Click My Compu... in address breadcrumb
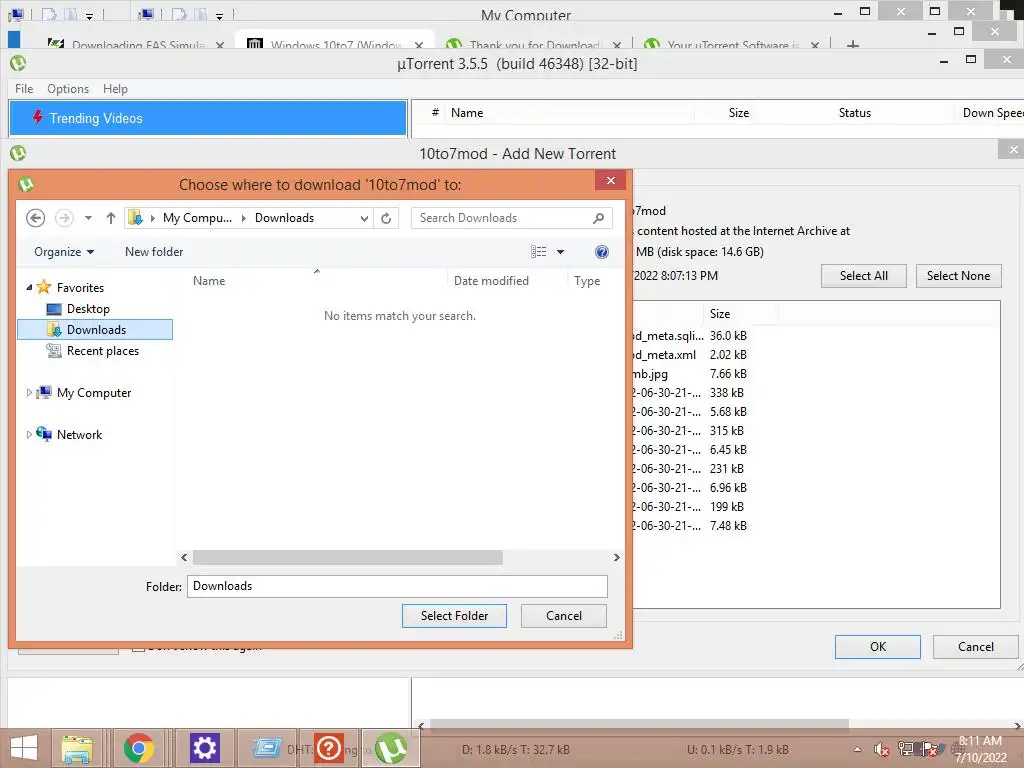1024x768 pixels. click(197, 218)
